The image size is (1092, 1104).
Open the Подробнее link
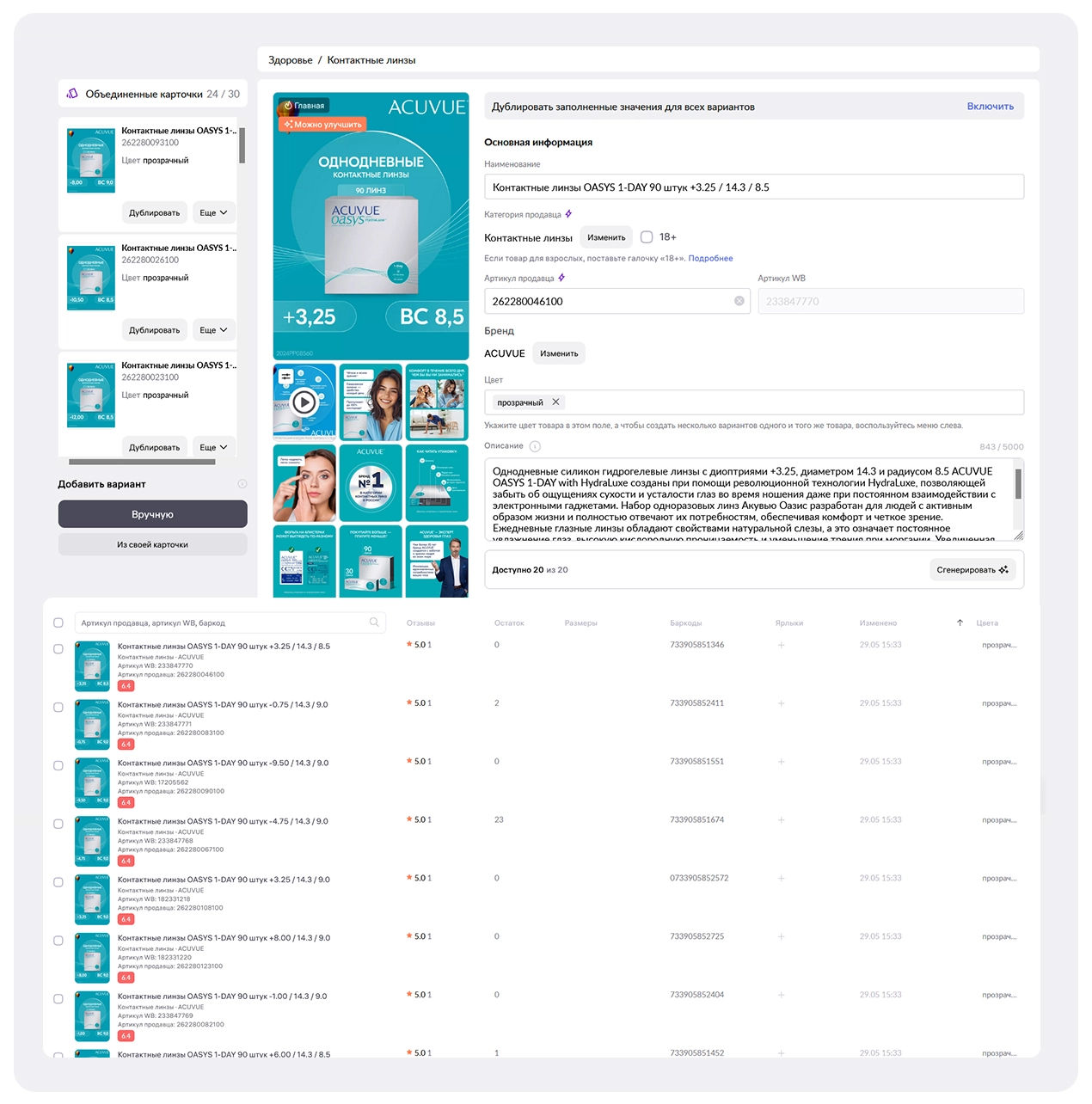pyautogui.click(x=710, y=258)
